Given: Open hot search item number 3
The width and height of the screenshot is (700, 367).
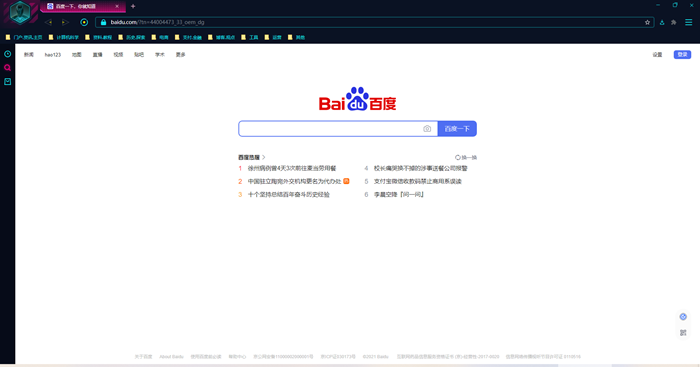Looking at the screenshot, I should [x=288, y=195].
